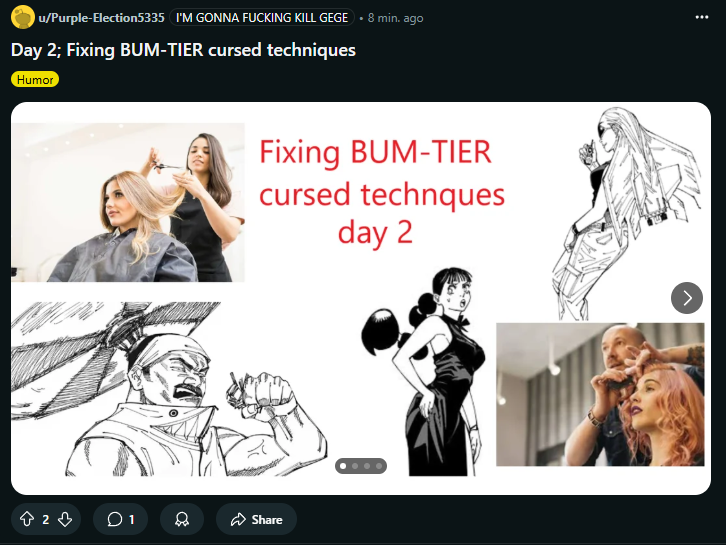Open post title Day 2 Fixing BUM-TIER
Viewport: 726px width, 545px height.
pyautogui.click(x=183, y=50)
